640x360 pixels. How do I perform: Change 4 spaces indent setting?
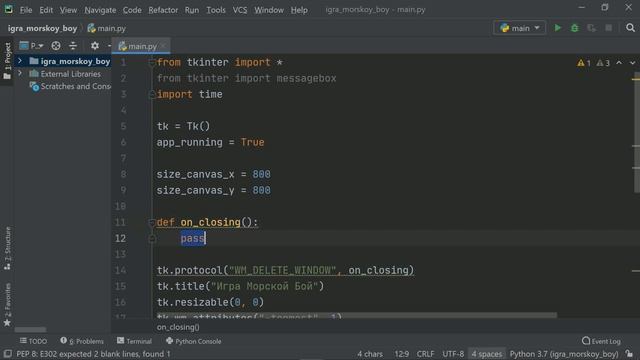click(x=487, y=354)
